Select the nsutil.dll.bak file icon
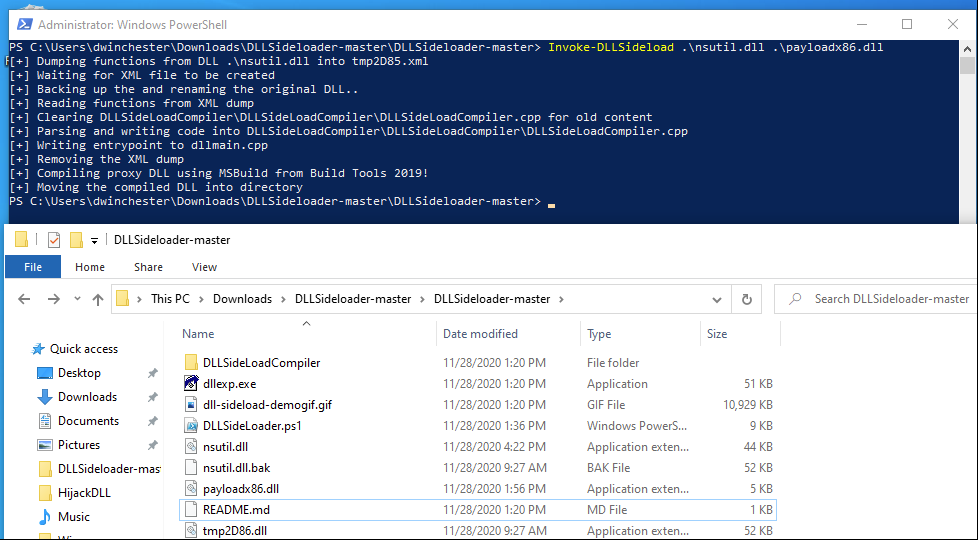The image size is (978, 540). click(x=191, y=468)
